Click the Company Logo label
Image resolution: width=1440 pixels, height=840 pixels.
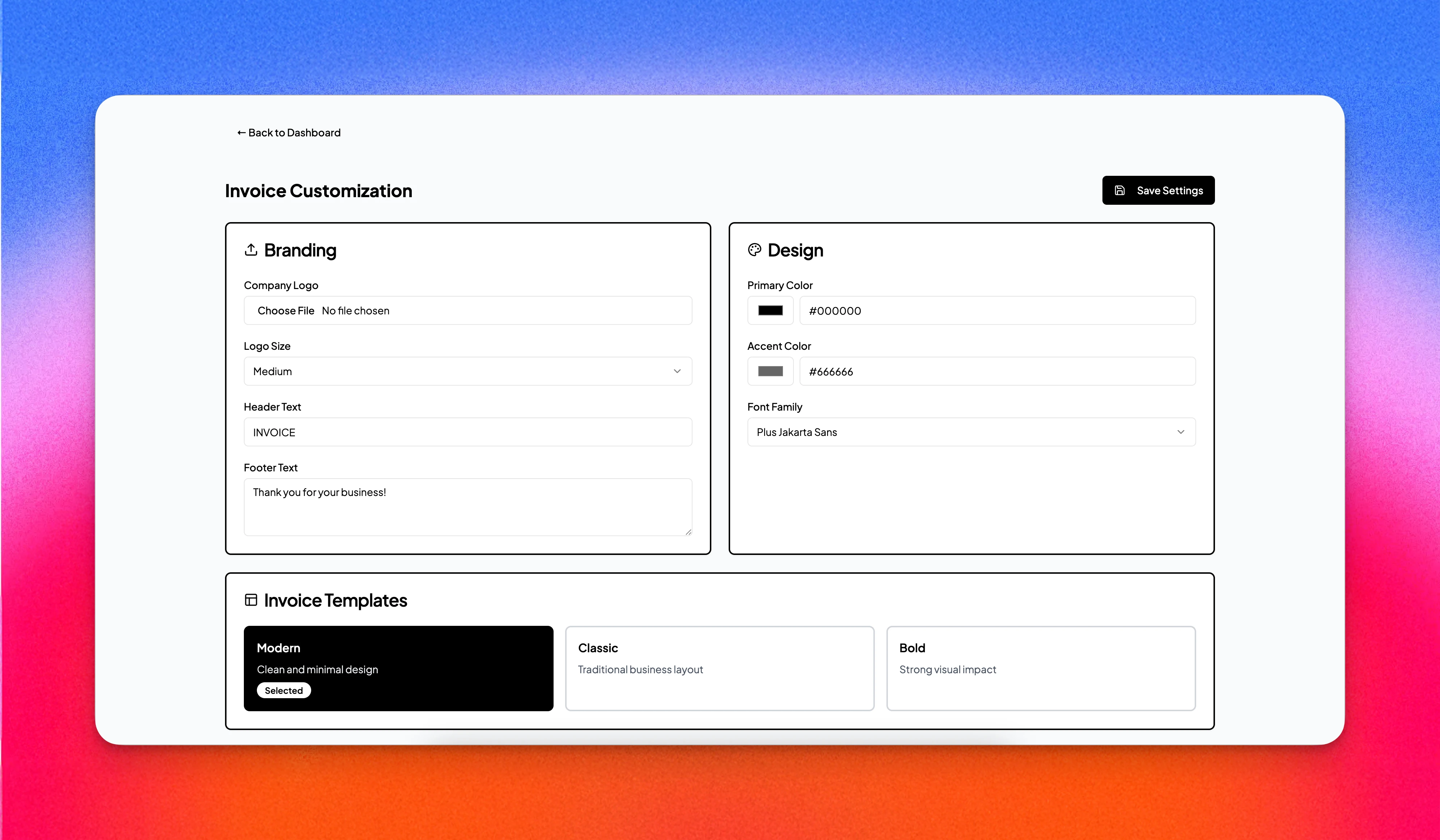(280, 285)
